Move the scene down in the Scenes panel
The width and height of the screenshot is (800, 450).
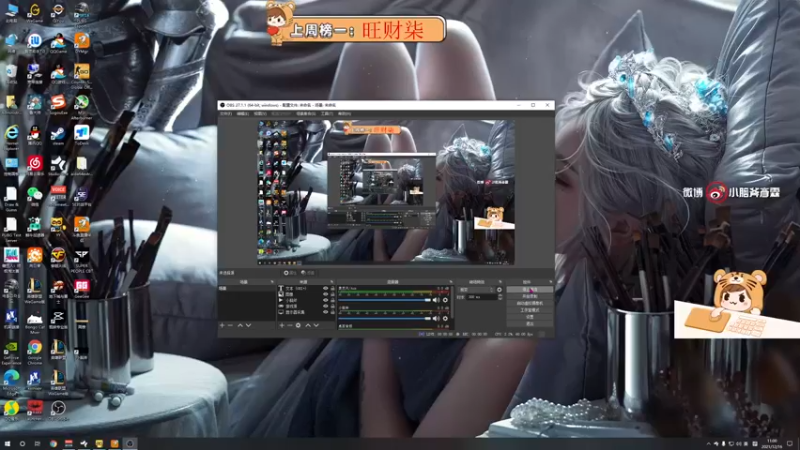point(248,326)
